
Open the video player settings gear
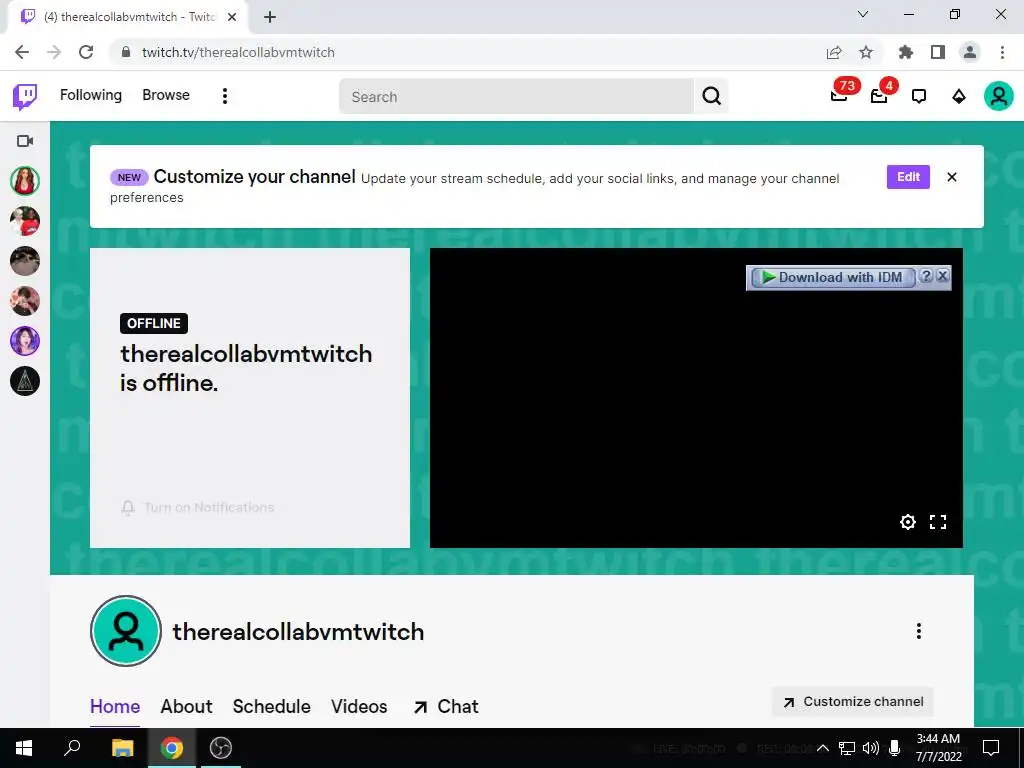pos(908,522)
